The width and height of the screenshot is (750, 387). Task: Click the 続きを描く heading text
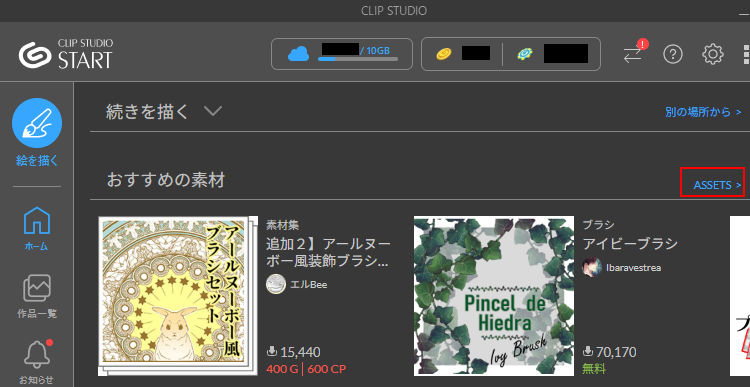coord(148,112)
